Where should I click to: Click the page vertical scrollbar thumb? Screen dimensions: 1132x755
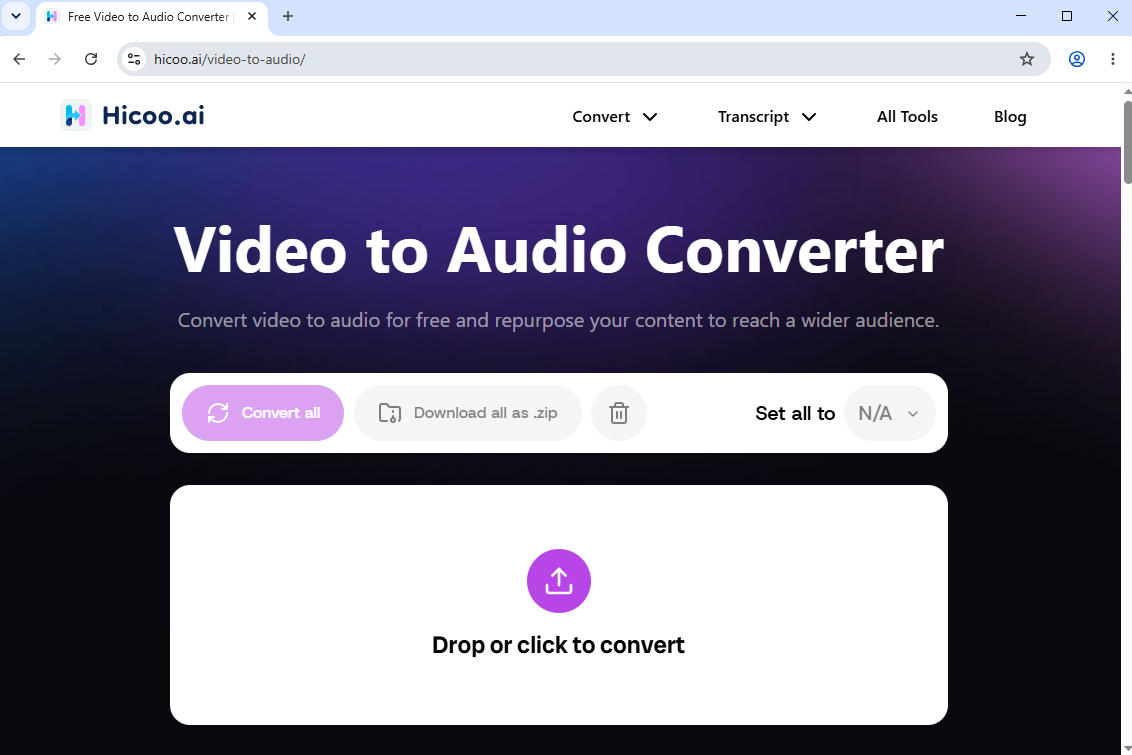pos(1127,142)
